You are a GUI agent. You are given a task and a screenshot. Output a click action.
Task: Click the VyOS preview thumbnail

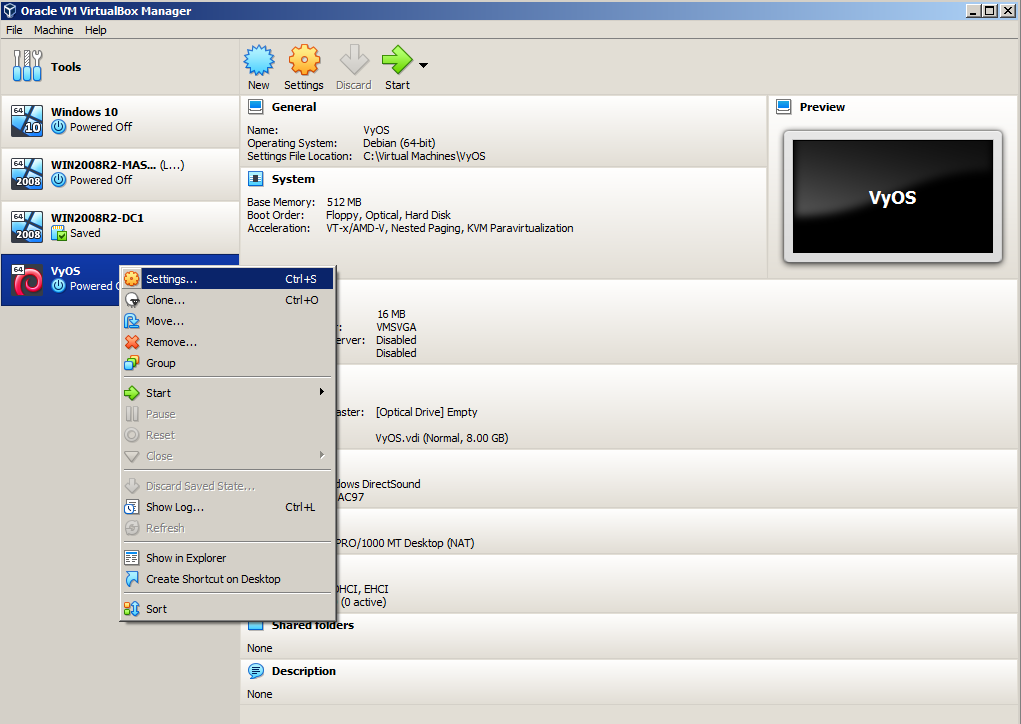coord(891,197)
